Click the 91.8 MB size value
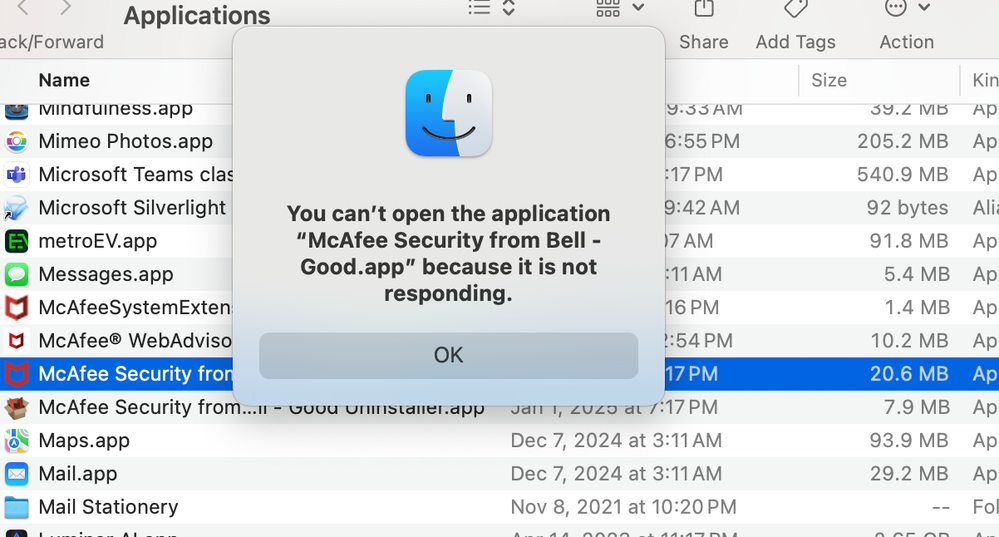The width and height of the screenshot is (999, 537). point(909,241)
